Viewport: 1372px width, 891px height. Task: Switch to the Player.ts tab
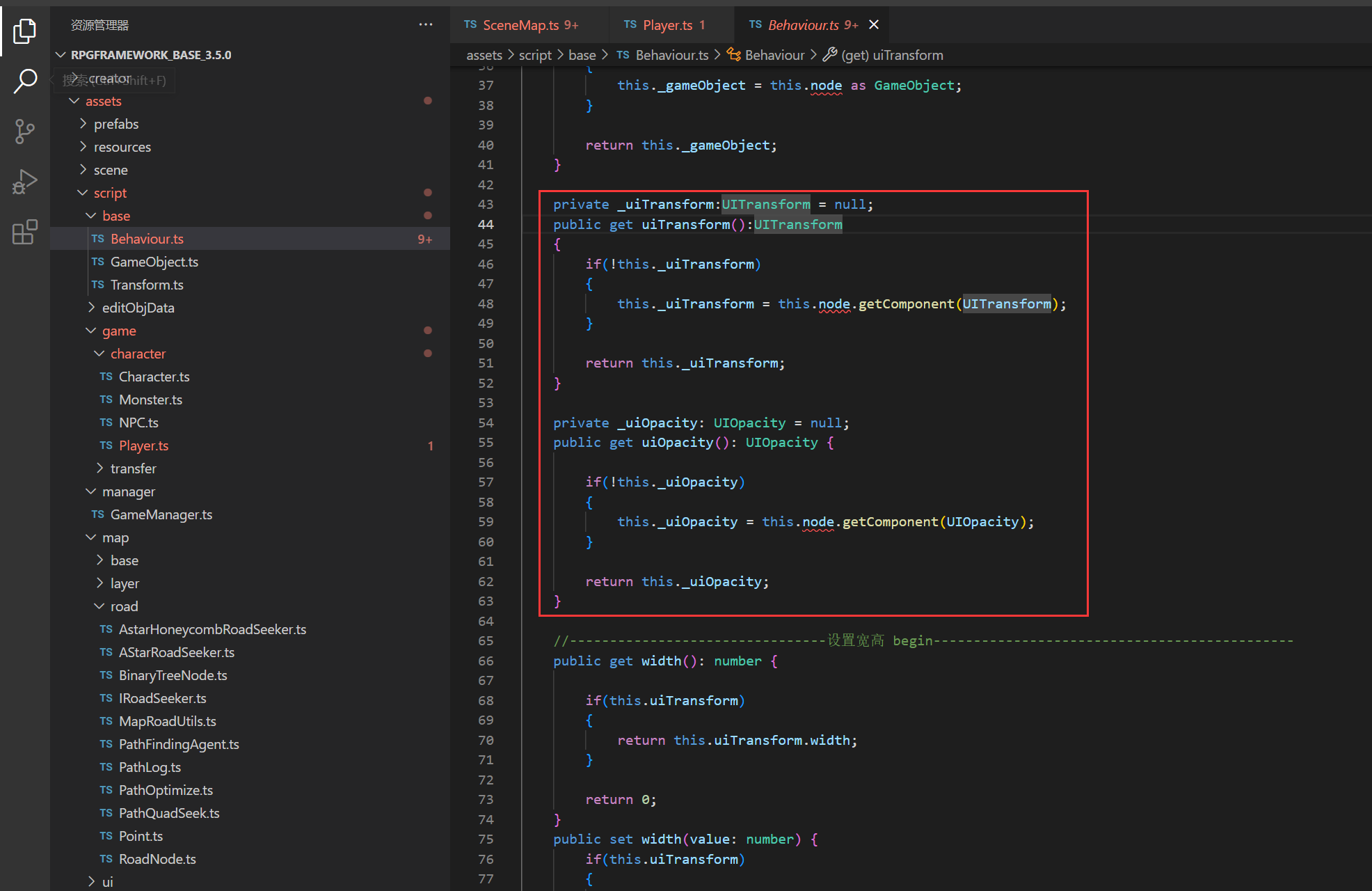click(x=667, y=25)
